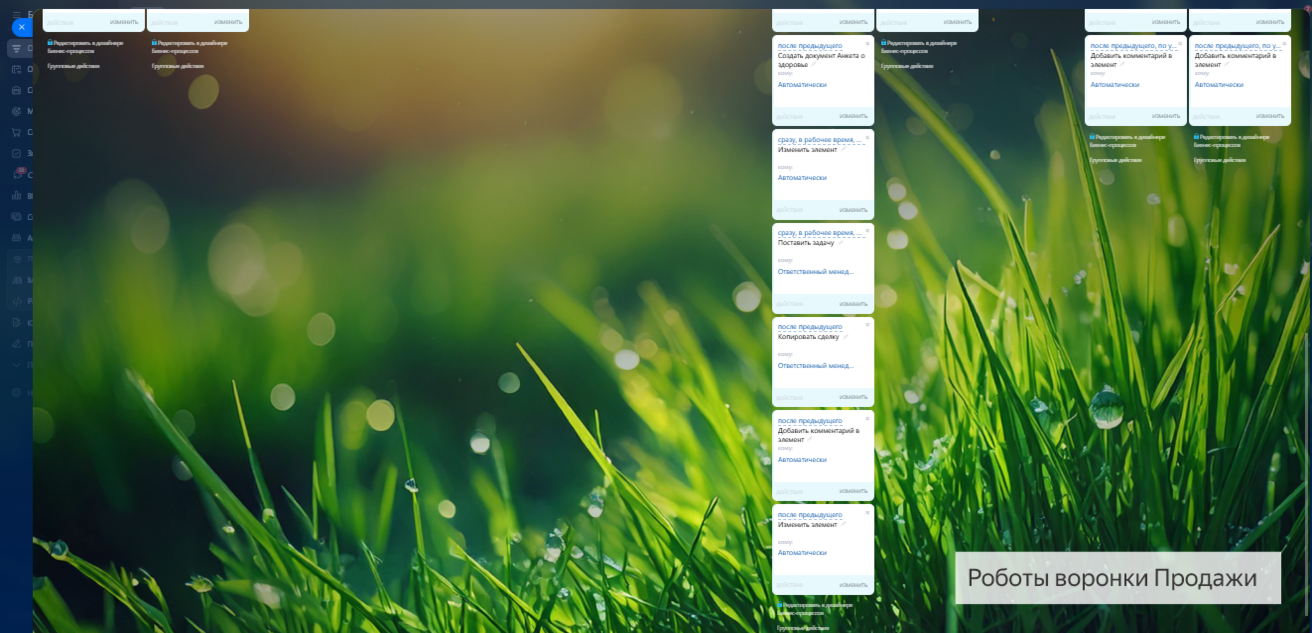Delete the 'Поставить задачу' robot with the X icon
The height and width of the screenshot is (633, 1312).
coord(867,231)
